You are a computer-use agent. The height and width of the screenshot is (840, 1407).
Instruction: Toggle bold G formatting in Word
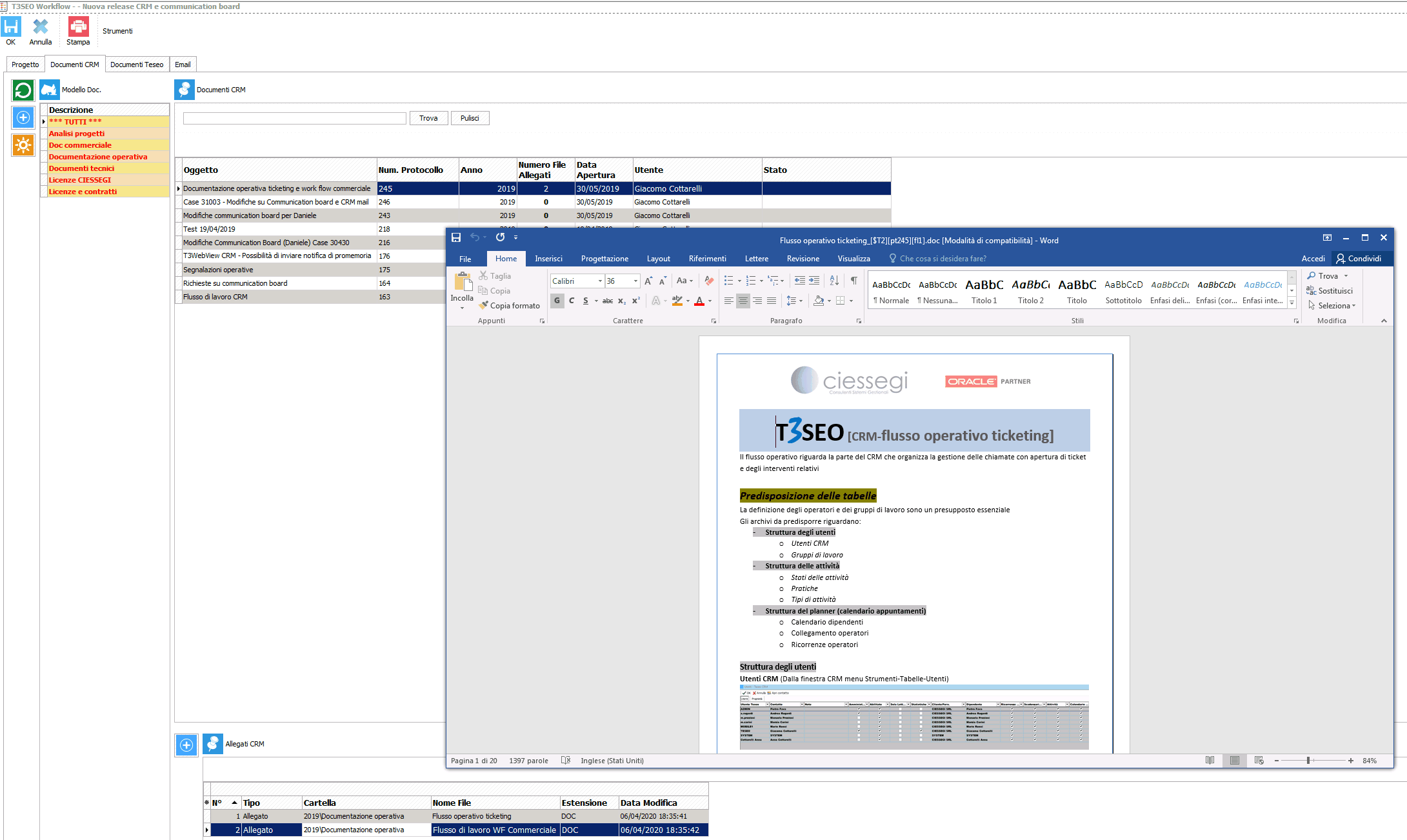click(x=557, y=301)
